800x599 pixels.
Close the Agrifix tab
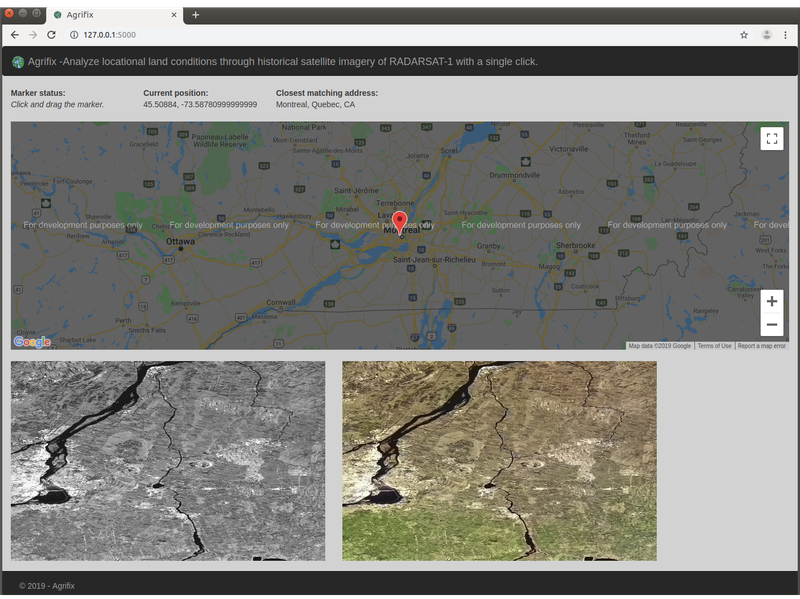click(174, 15)
